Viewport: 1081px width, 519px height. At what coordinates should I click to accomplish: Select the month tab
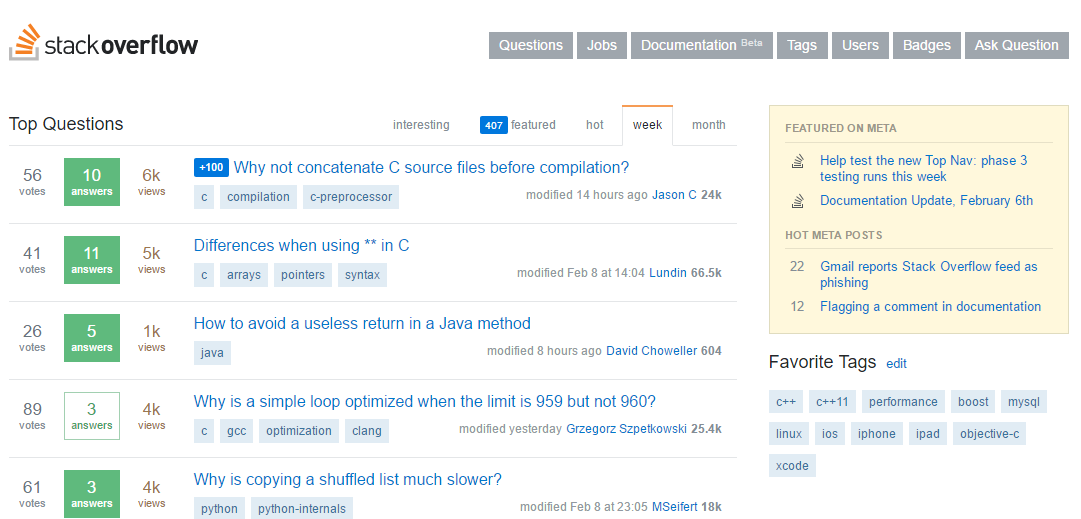[708, 125]
